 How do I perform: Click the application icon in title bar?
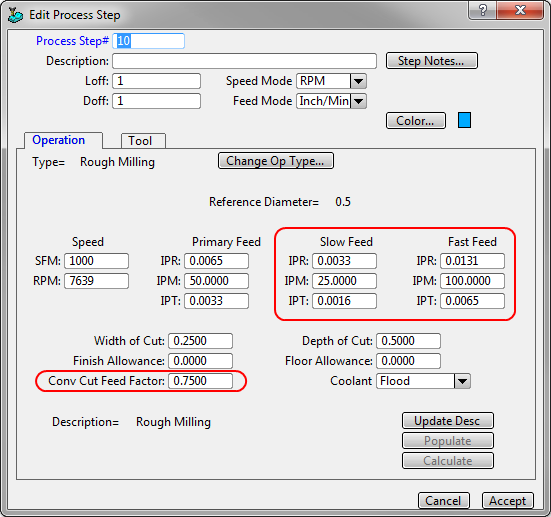[15, 15]
